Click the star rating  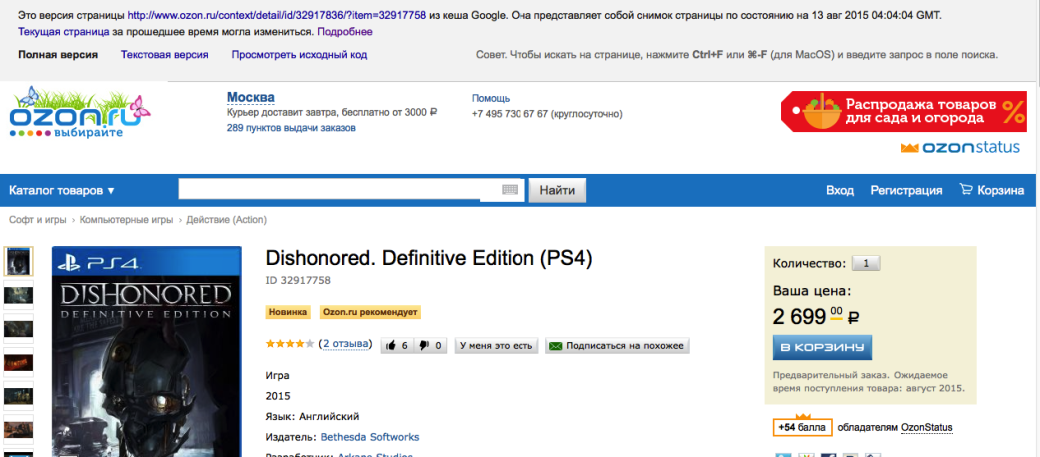290,344
